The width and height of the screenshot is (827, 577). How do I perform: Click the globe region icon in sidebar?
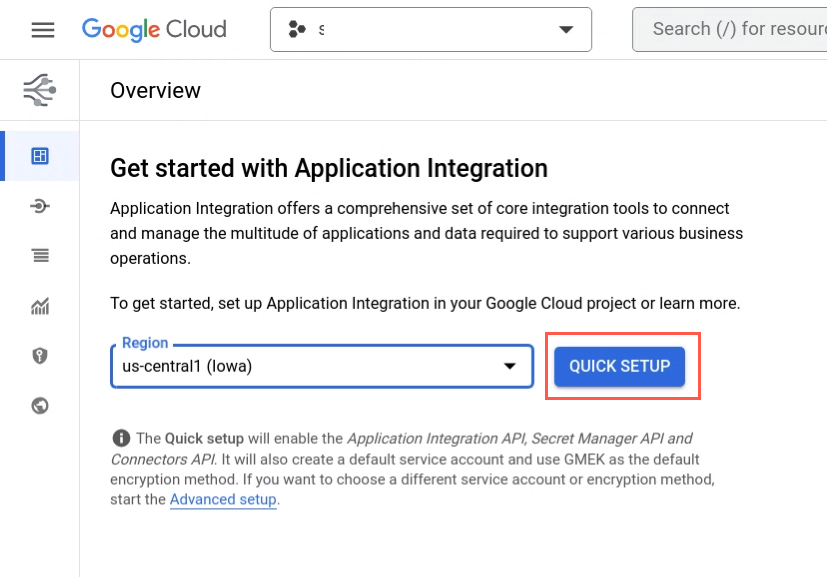(x=39, y=406)
